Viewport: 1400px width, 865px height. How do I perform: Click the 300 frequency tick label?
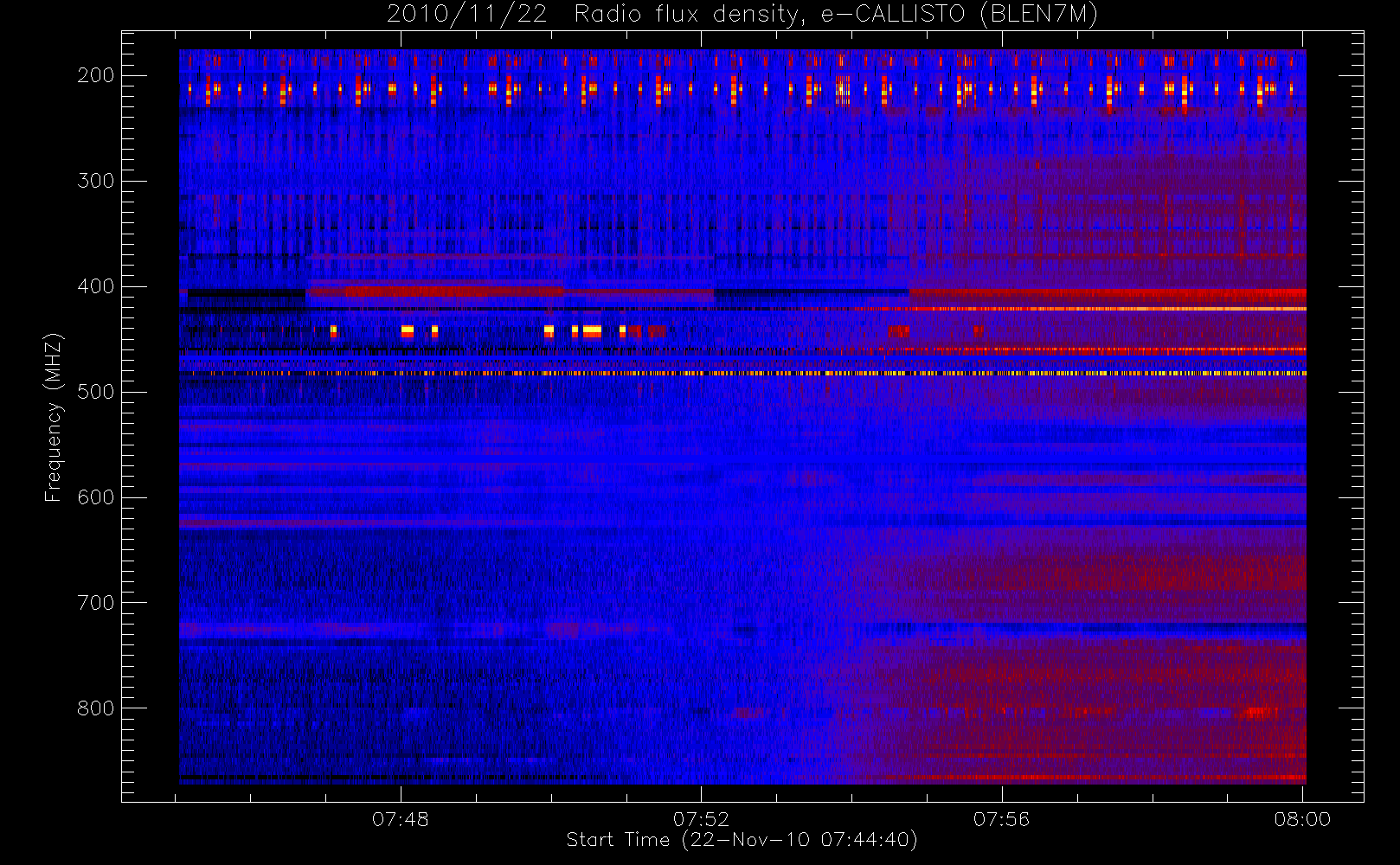click(x=96, y=181)
